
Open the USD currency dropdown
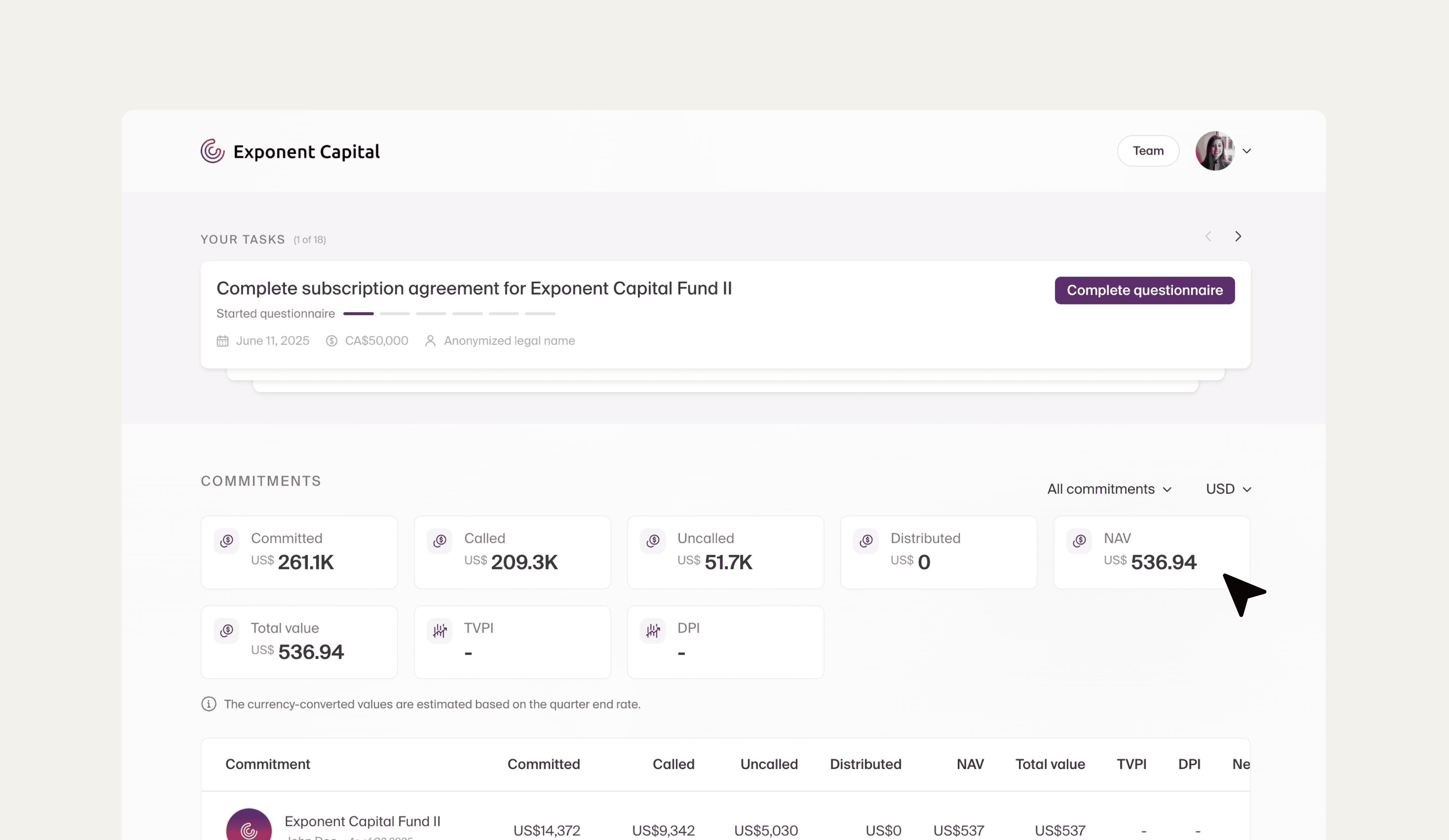(1228, 489)
